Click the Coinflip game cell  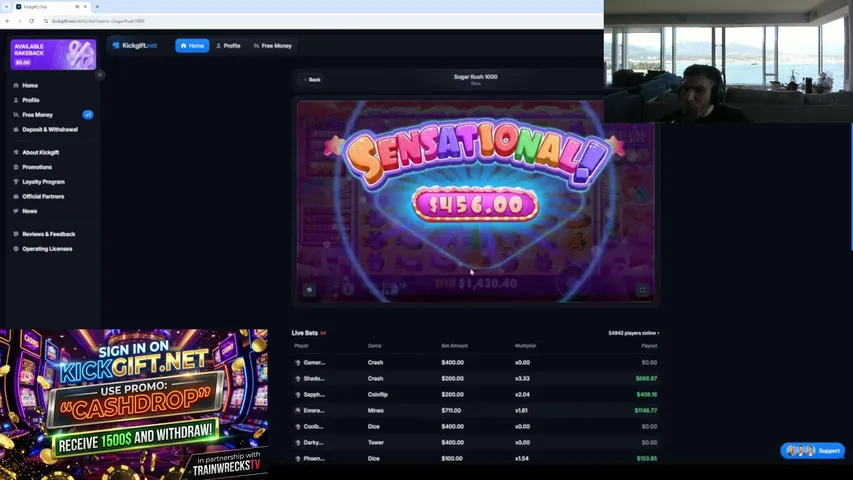[x=378, y=395]
